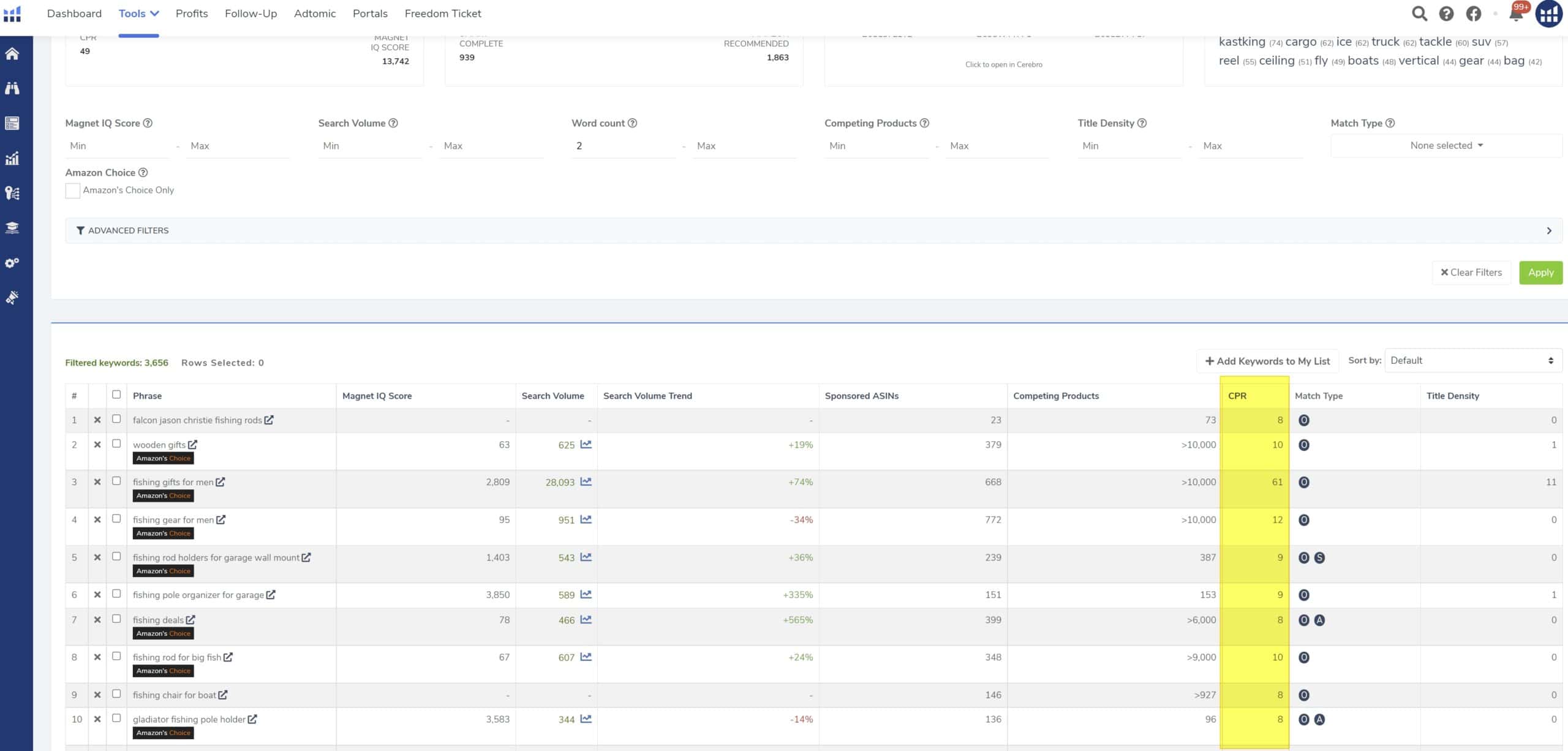The width and height of the screenshot is (1568, 751).
Task: Focus Title Density Max field
Action: pos(1250,146)
